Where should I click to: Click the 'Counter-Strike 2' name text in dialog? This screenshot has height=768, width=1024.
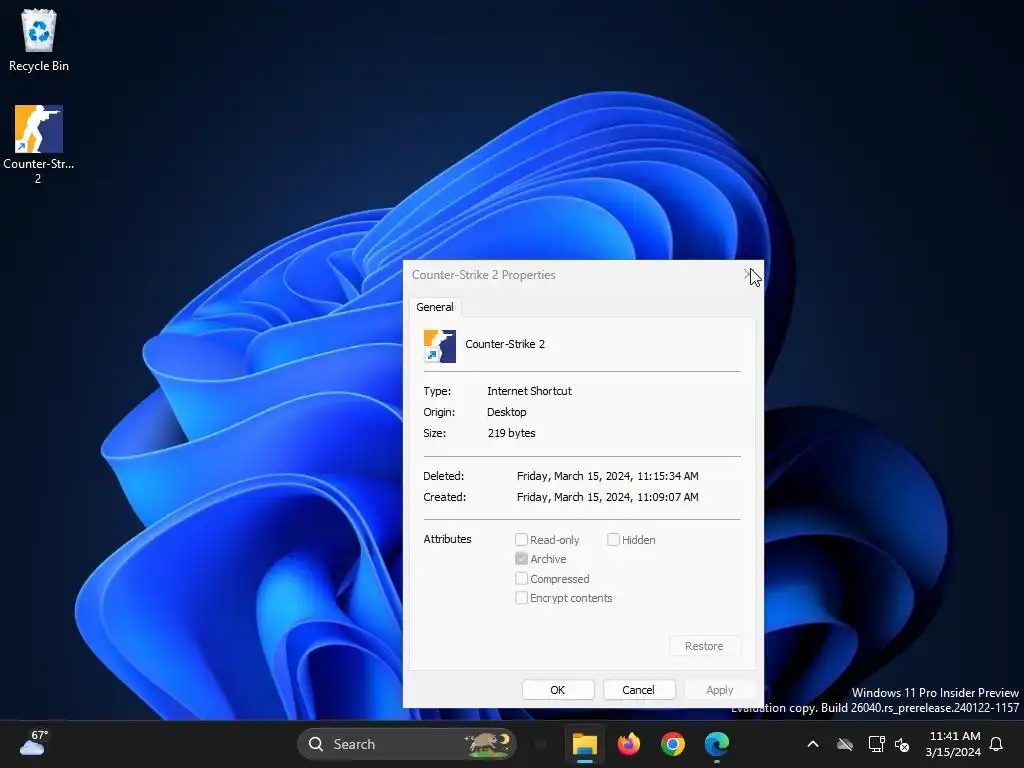[505, 344]
